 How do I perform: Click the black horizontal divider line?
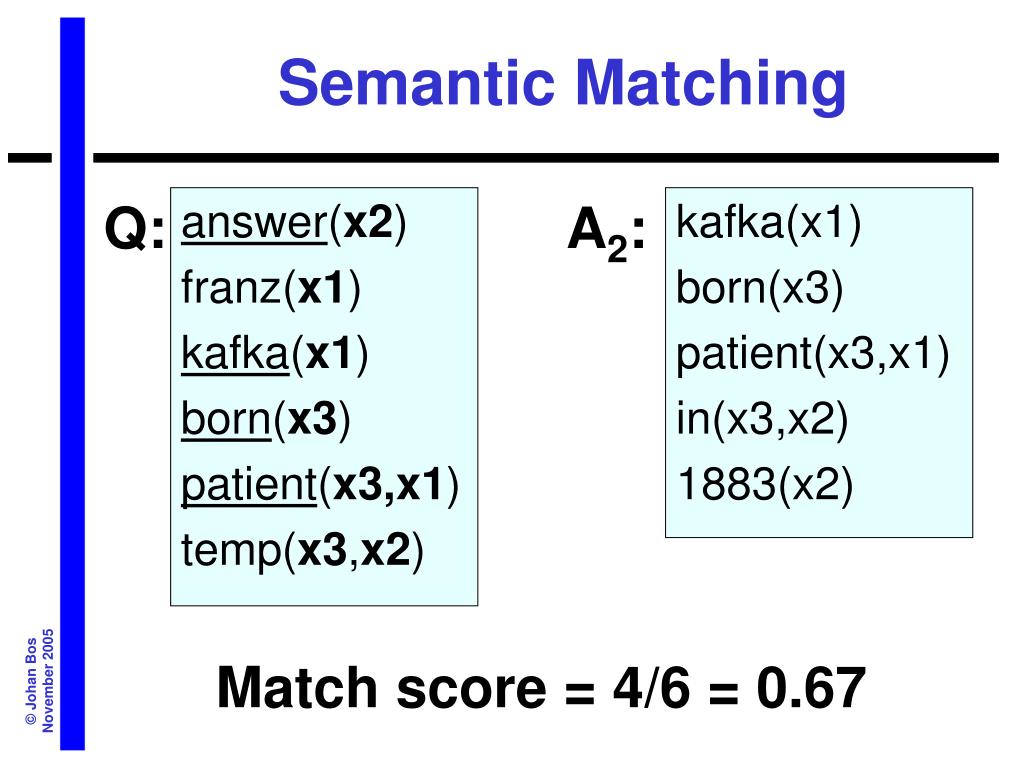(546, 157)
